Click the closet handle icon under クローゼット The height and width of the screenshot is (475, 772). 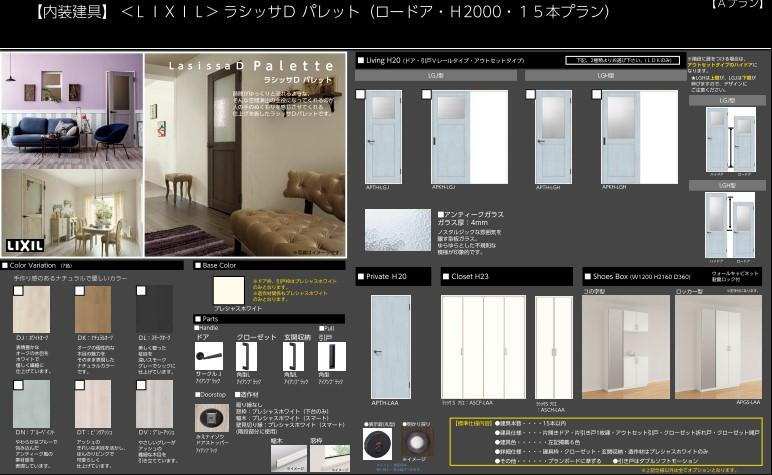click(246, 356)
